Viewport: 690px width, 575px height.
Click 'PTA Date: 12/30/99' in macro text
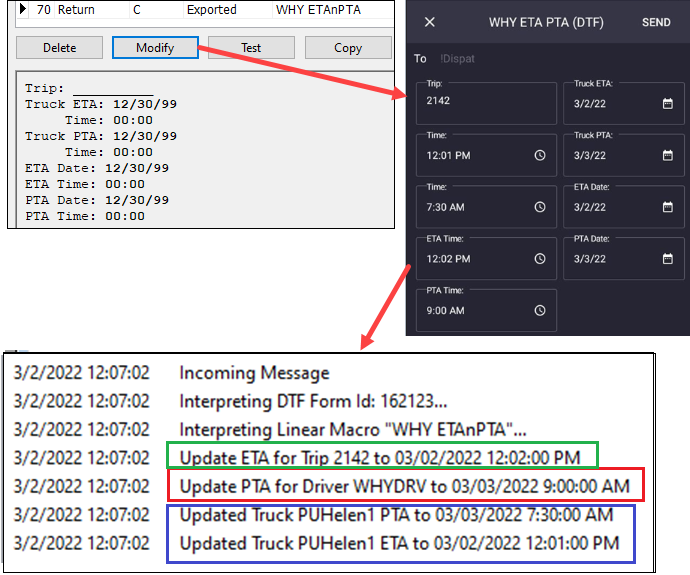(x=97, y=200)
